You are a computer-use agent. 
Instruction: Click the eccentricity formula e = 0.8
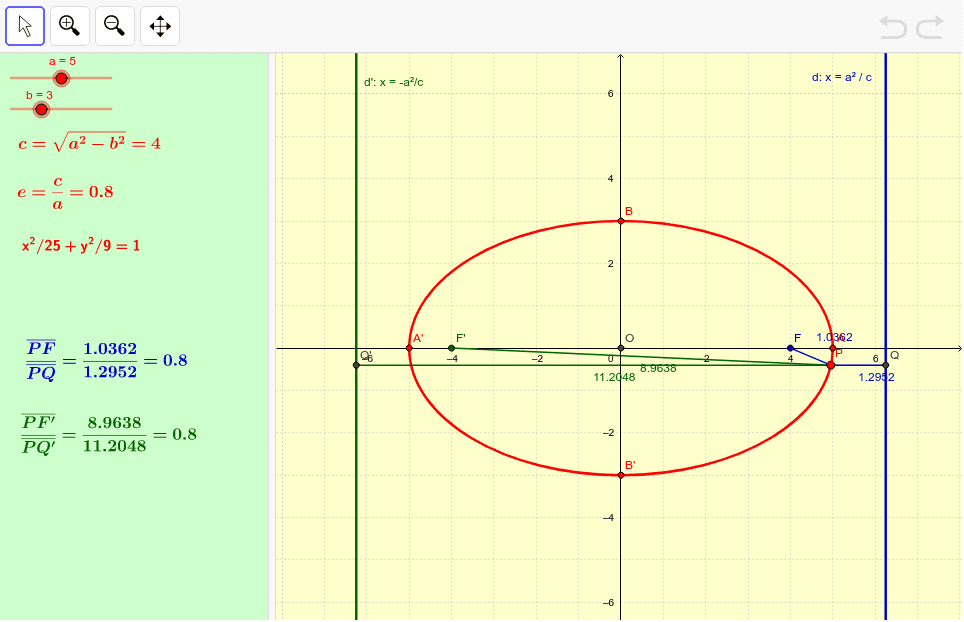click(65, 192)
